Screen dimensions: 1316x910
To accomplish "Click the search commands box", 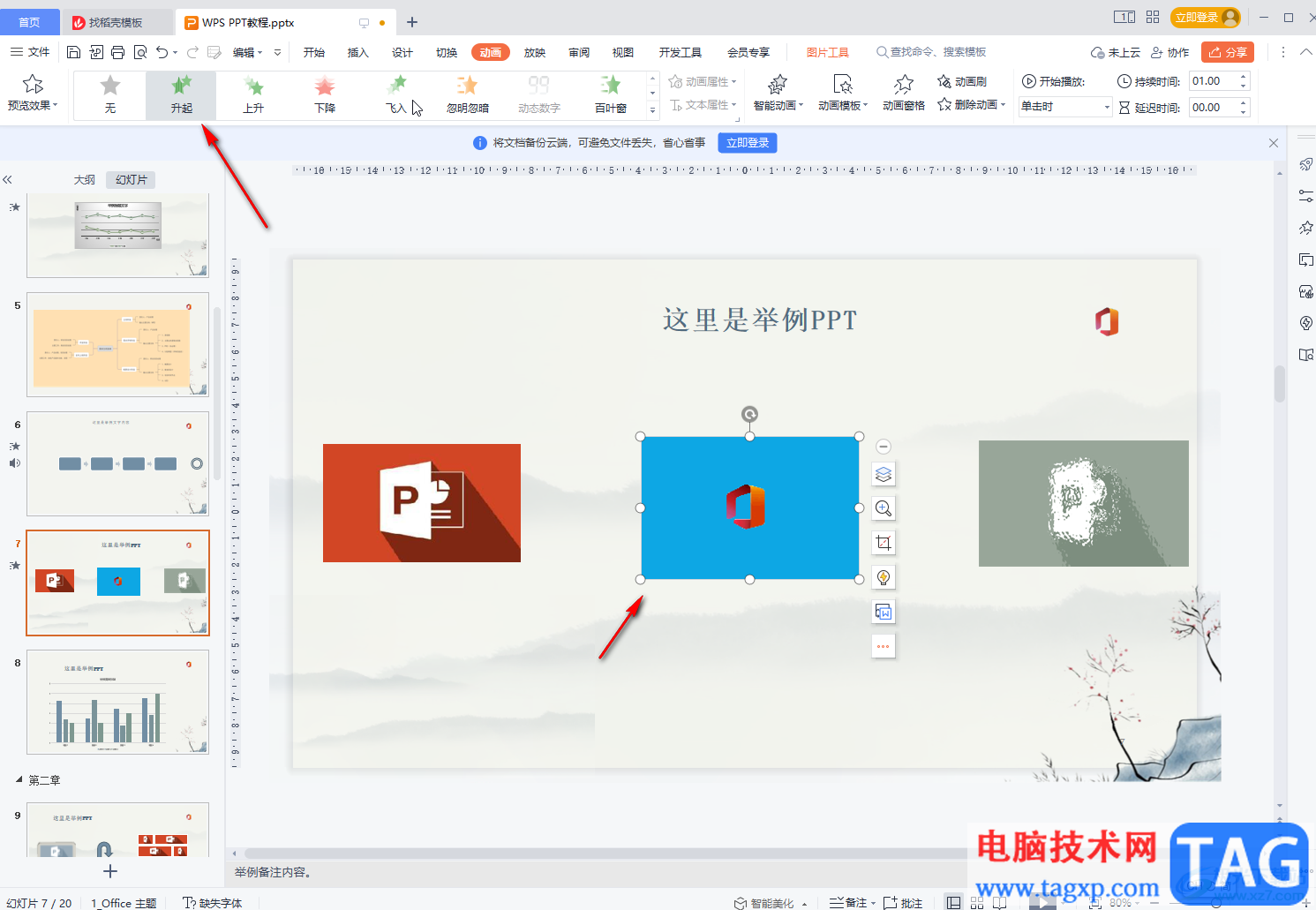I will (x=932, y=53).
